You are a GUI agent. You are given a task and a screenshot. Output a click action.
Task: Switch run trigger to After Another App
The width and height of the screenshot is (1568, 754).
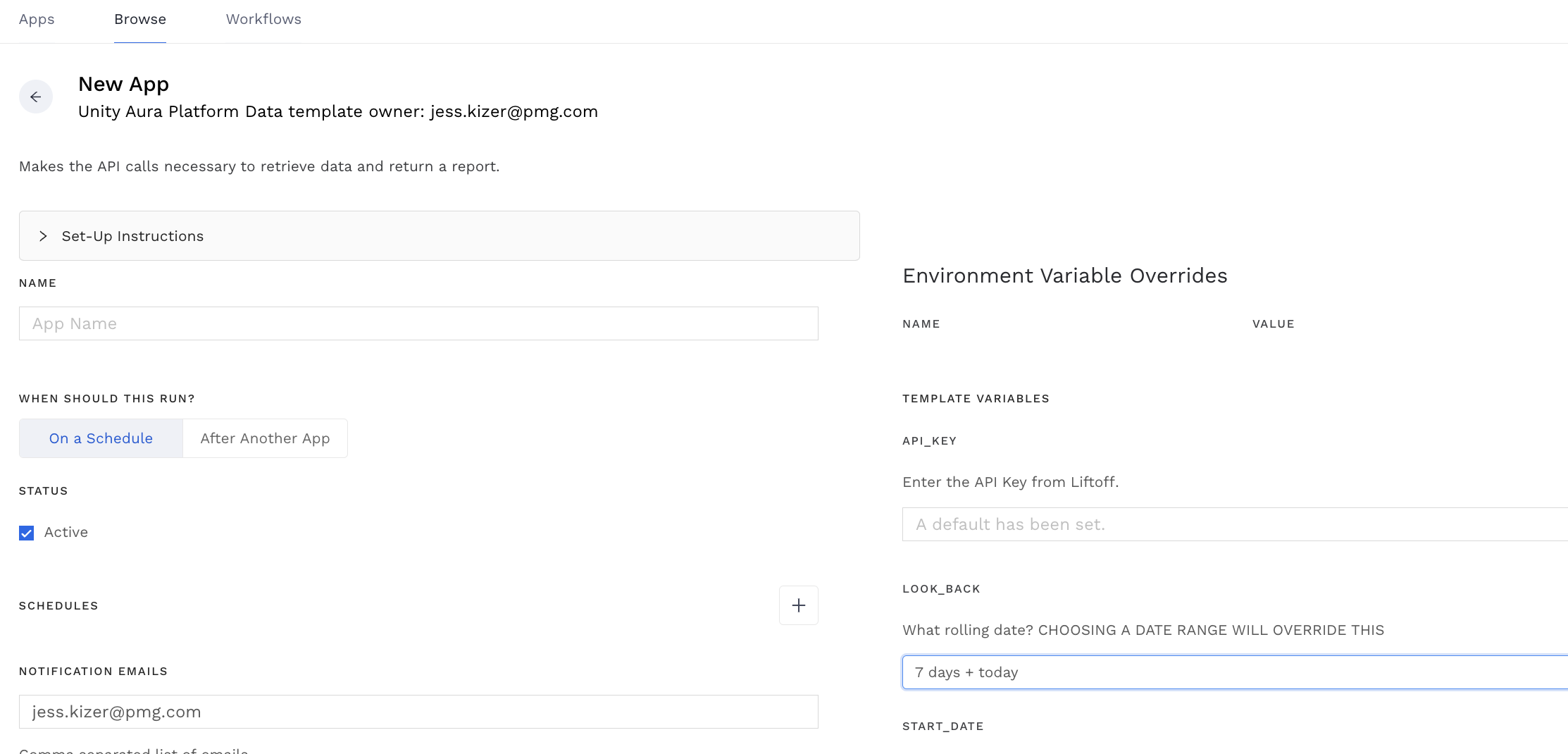click(265, 438)
